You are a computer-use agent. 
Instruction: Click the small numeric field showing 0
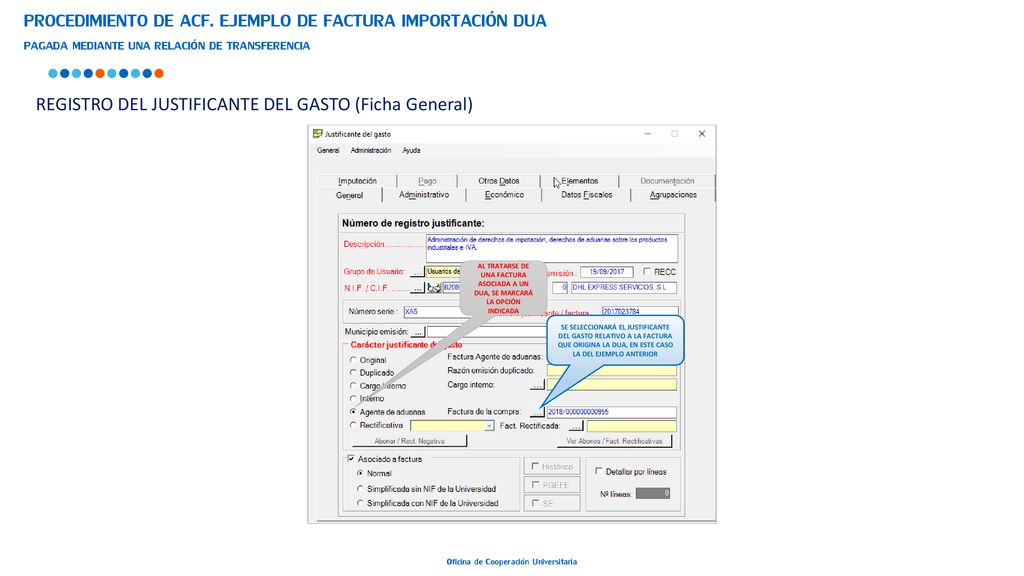[560, 287]
